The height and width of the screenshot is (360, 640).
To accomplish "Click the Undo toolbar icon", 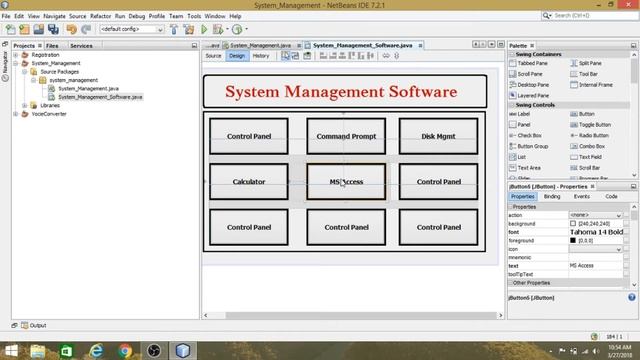I will coord(71,29).
